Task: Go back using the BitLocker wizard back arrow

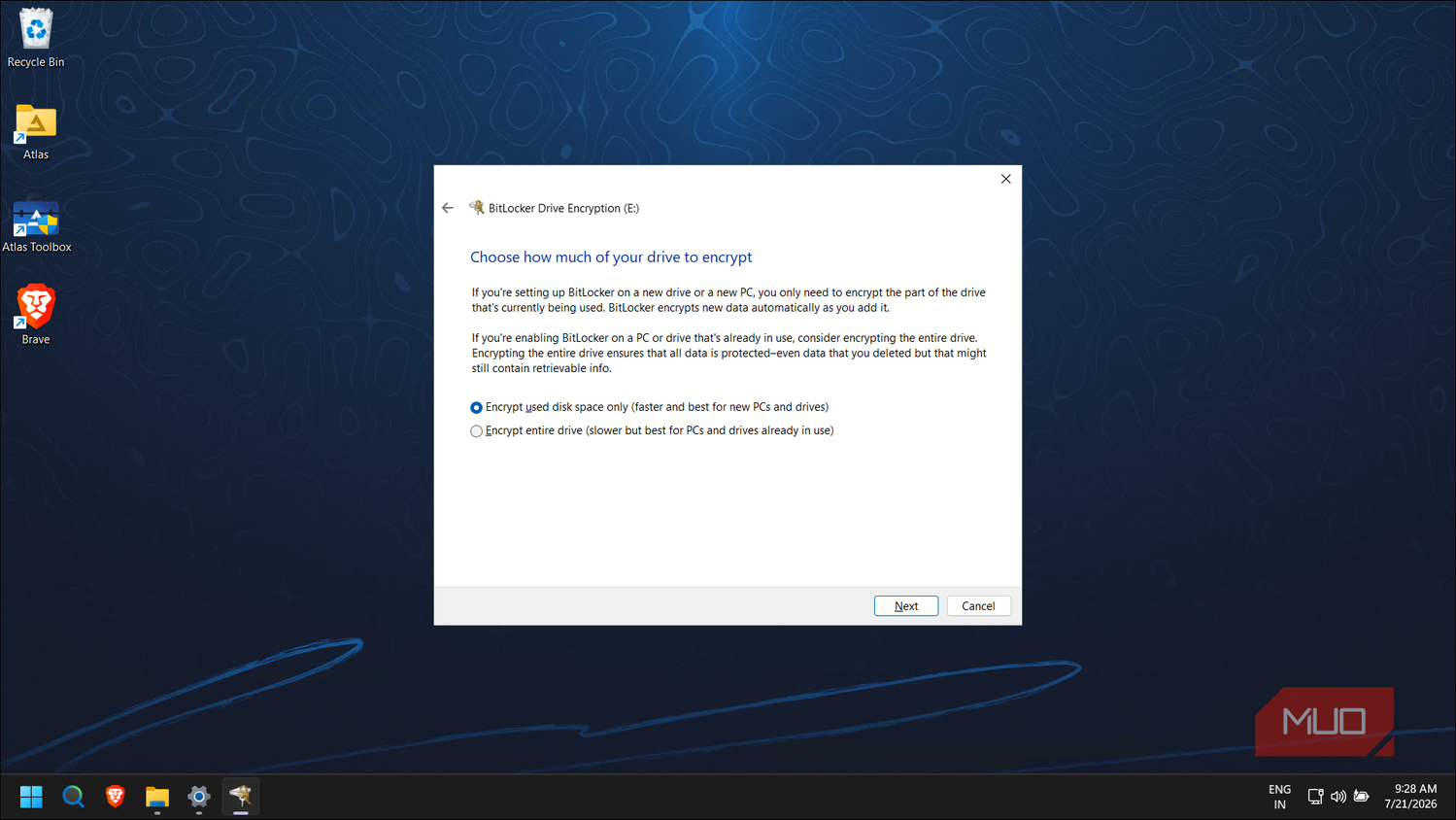Action: pyautogui.click(x=448, y=208)
